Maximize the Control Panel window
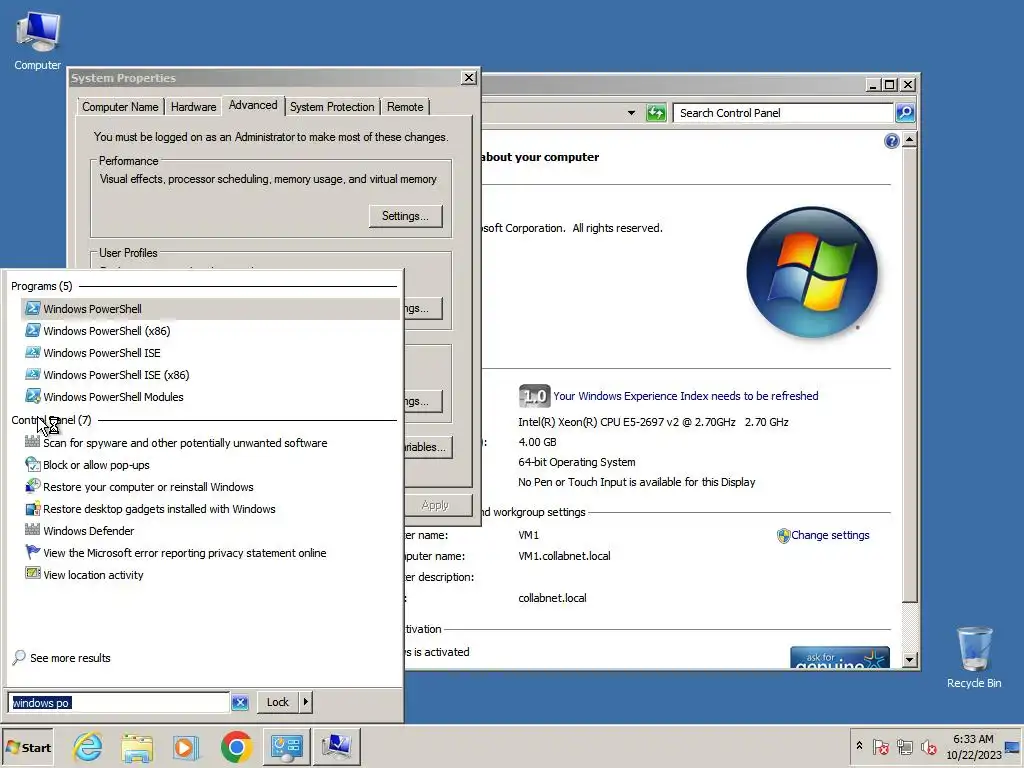Screen dimensions: 1024x768 pos(889,85)
